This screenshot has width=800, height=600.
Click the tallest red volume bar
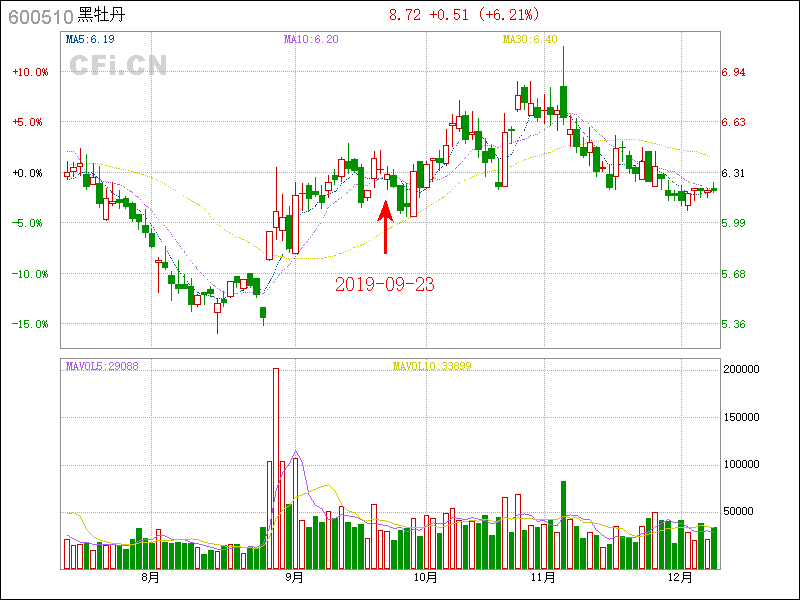point(276,468)
